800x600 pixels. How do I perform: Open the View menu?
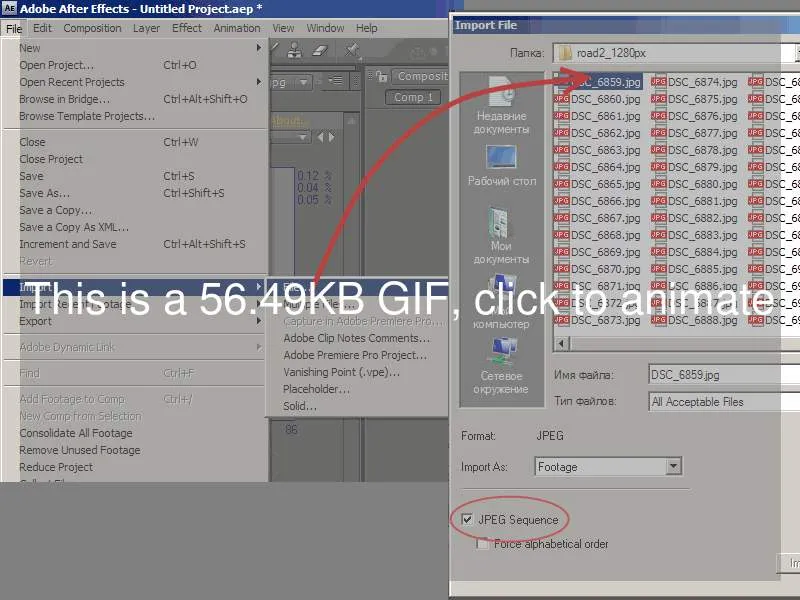[x=283, y=28]
